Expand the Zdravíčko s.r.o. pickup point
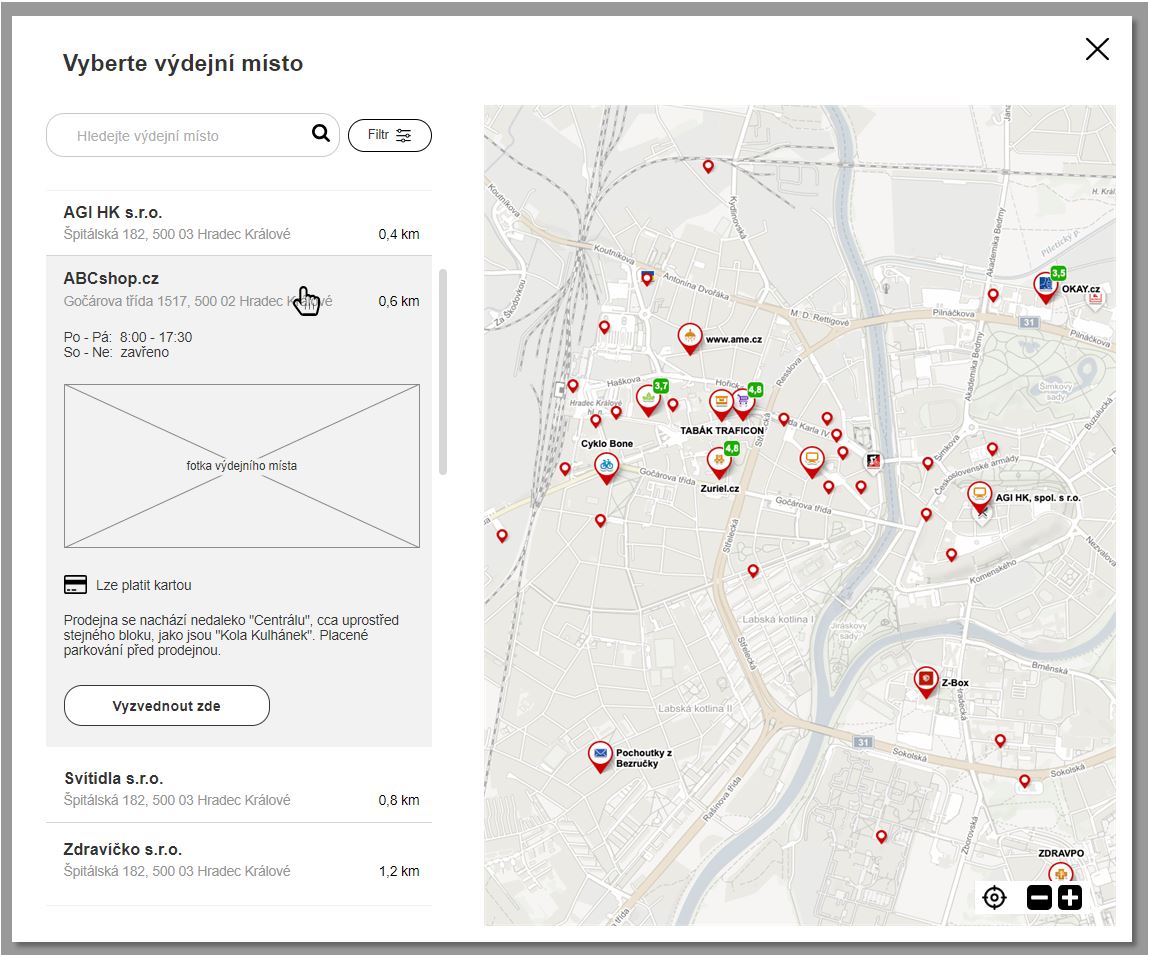Image resolution: width=1150 pixels, height=955 pixels. point(240,860)
